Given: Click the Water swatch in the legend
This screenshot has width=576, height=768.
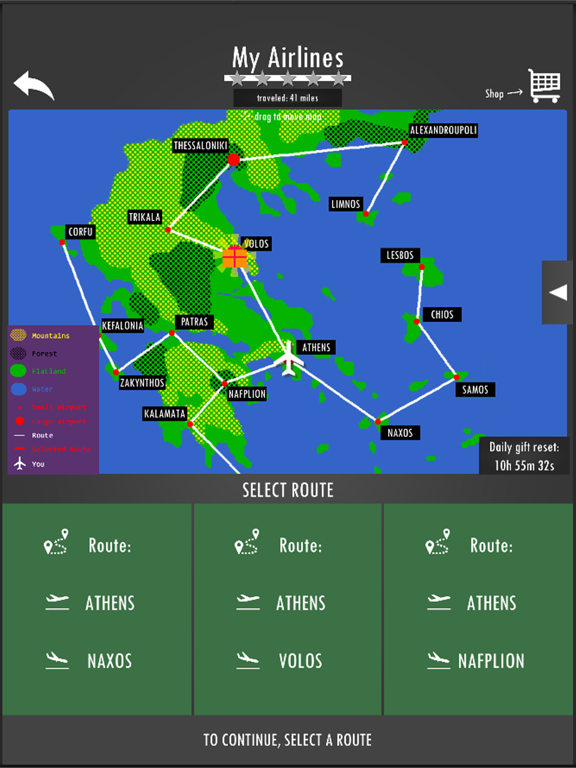Looking at the screenshot, I should click(x=19, y=389).
